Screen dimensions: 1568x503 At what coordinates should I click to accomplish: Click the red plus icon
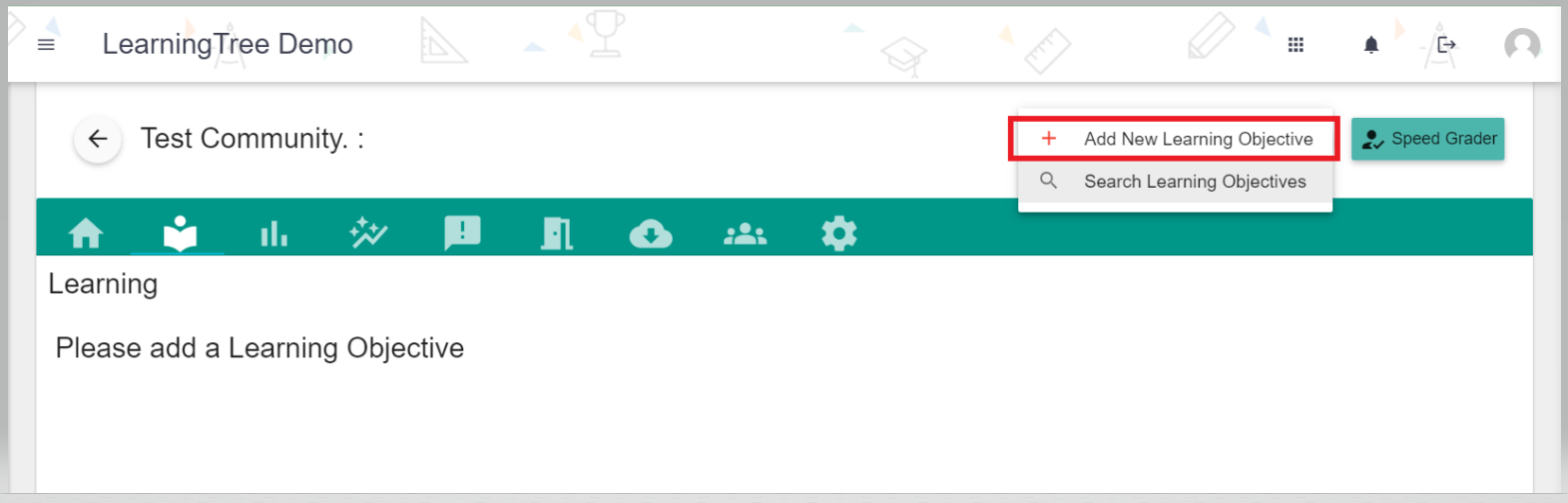pyautogui.click(x=1049, y=139)
